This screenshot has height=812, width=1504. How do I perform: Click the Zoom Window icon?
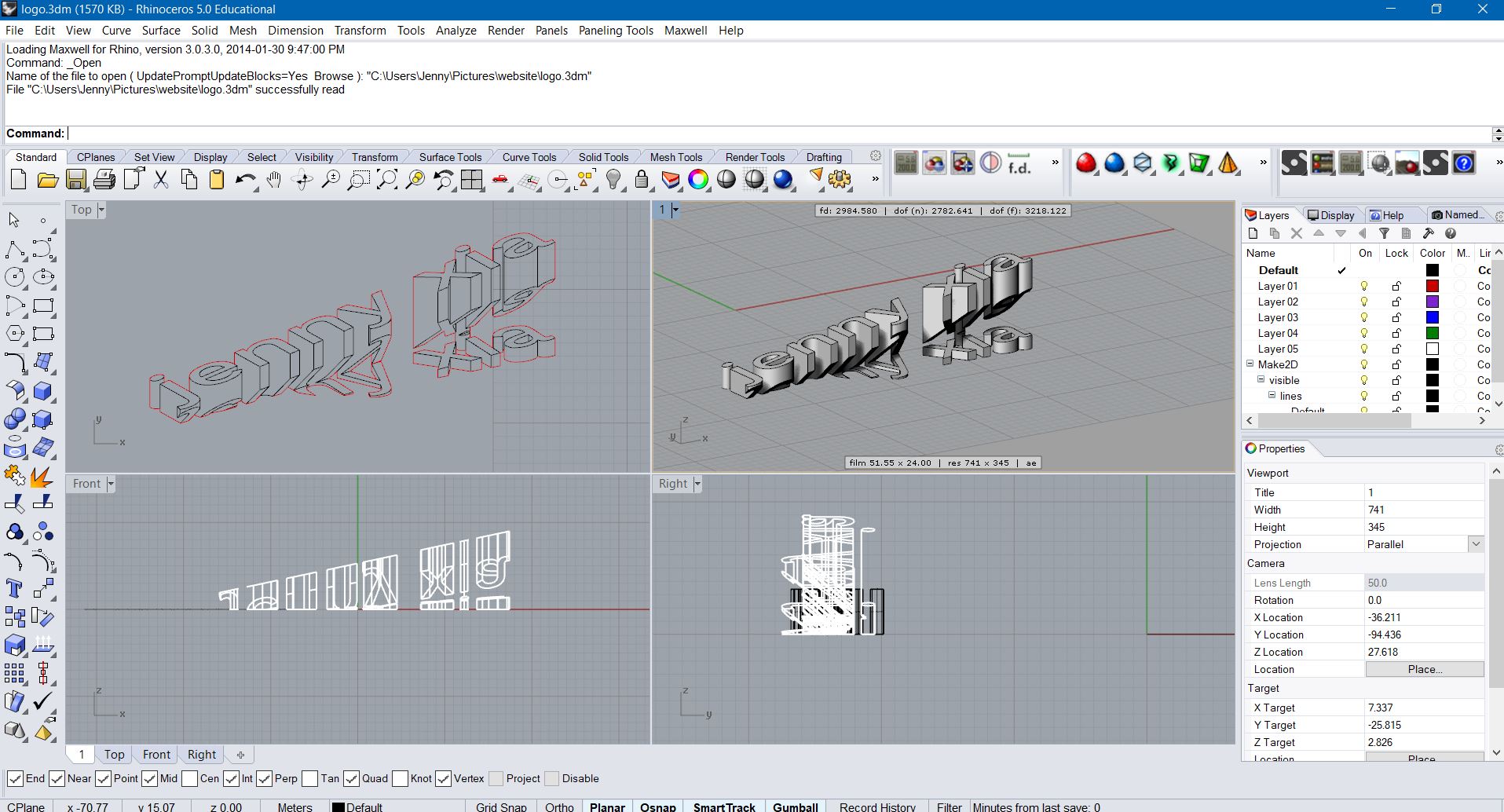[358, 180]
